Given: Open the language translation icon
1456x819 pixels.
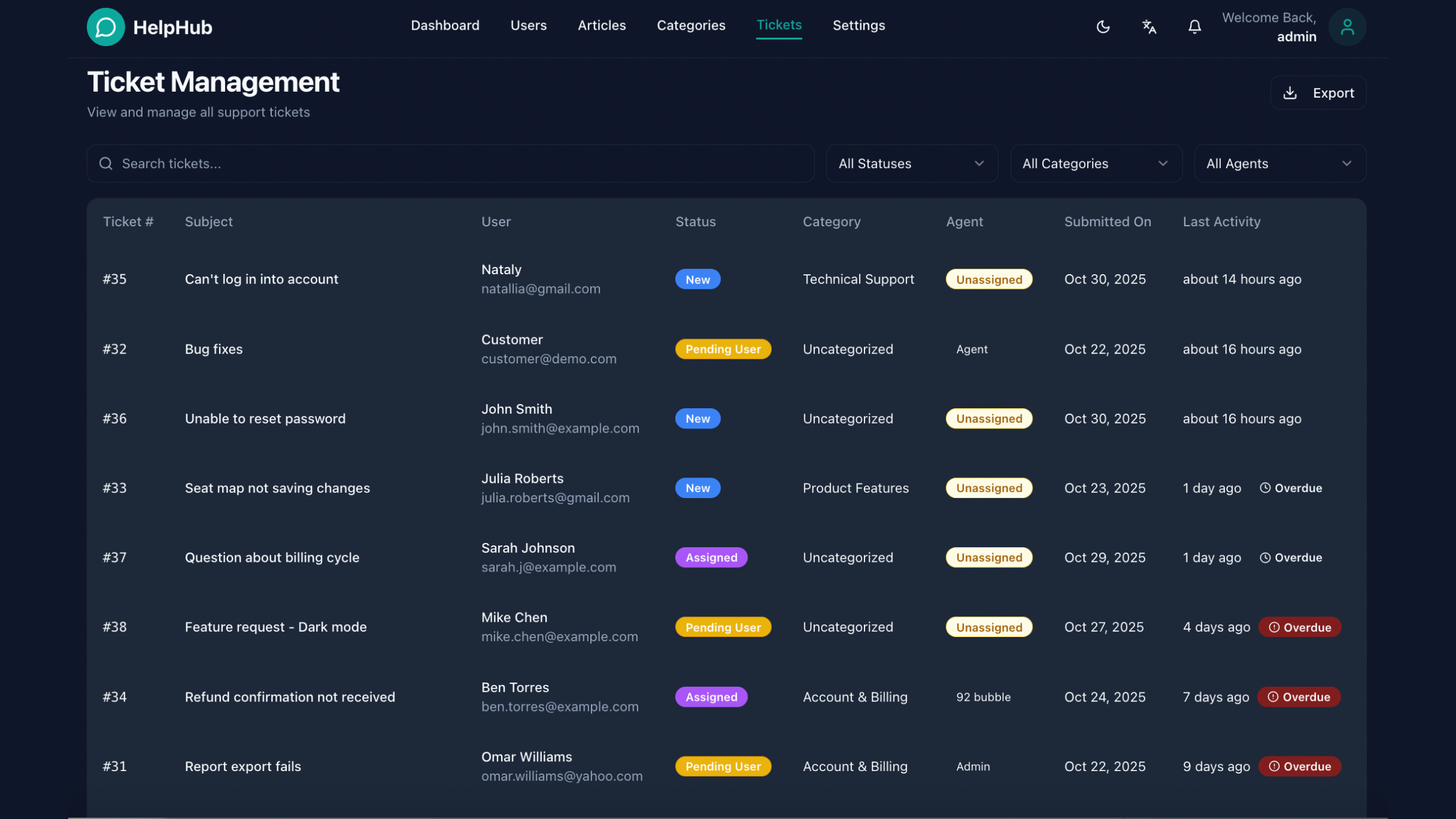Looking at the screenshot, I should point(1148,27).
